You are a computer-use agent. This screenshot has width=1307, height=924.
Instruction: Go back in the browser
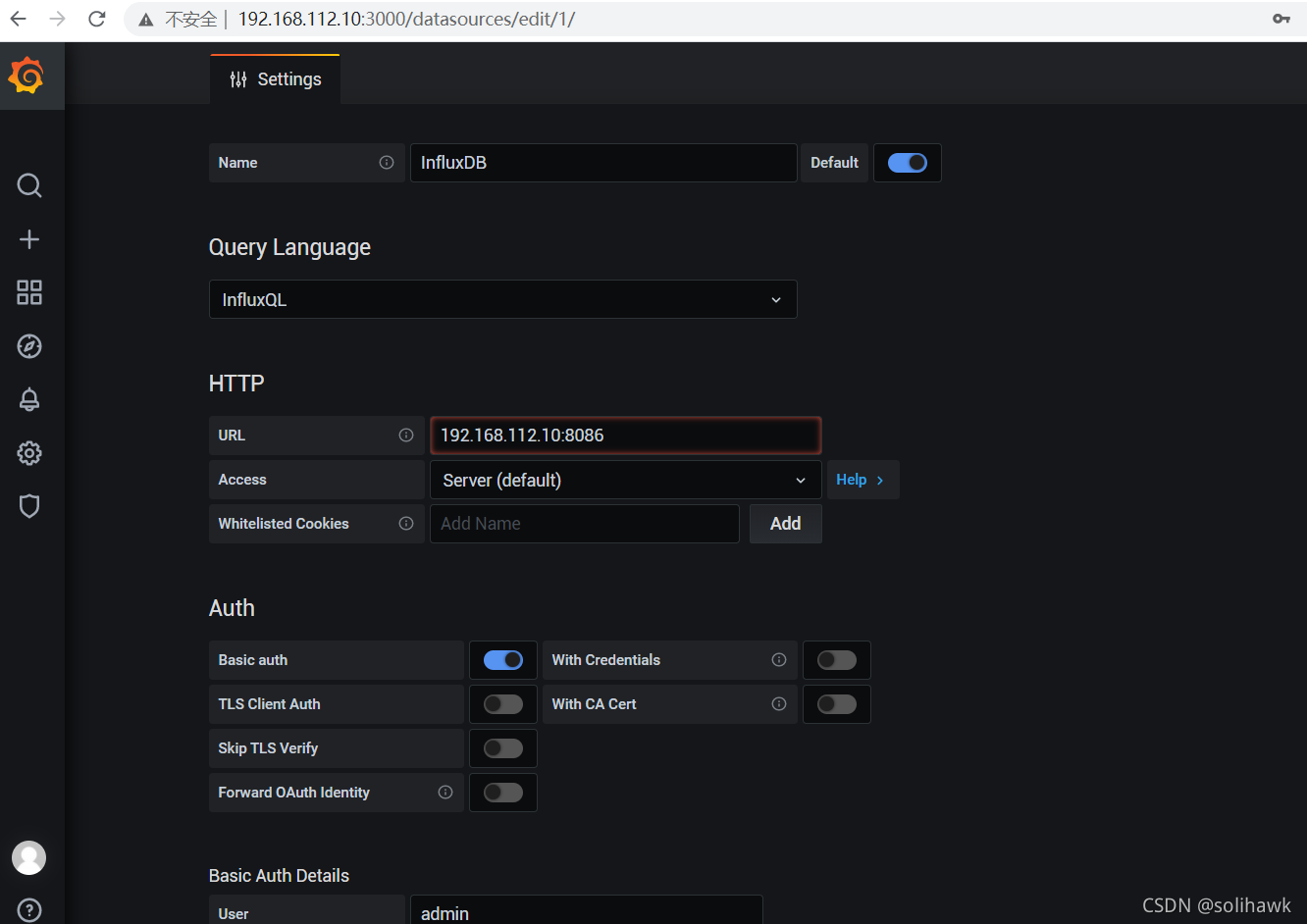click(19, 19)
